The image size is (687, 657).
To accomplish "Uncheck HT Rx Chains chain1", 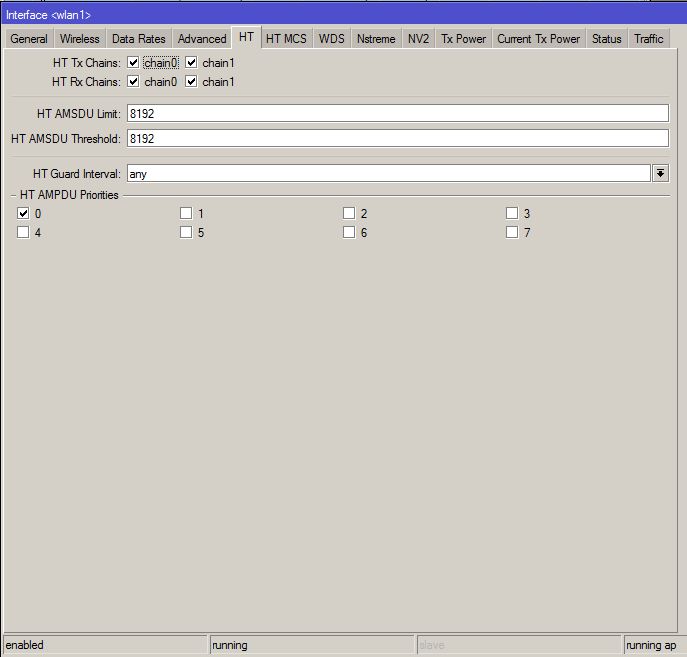I will 191,81.
